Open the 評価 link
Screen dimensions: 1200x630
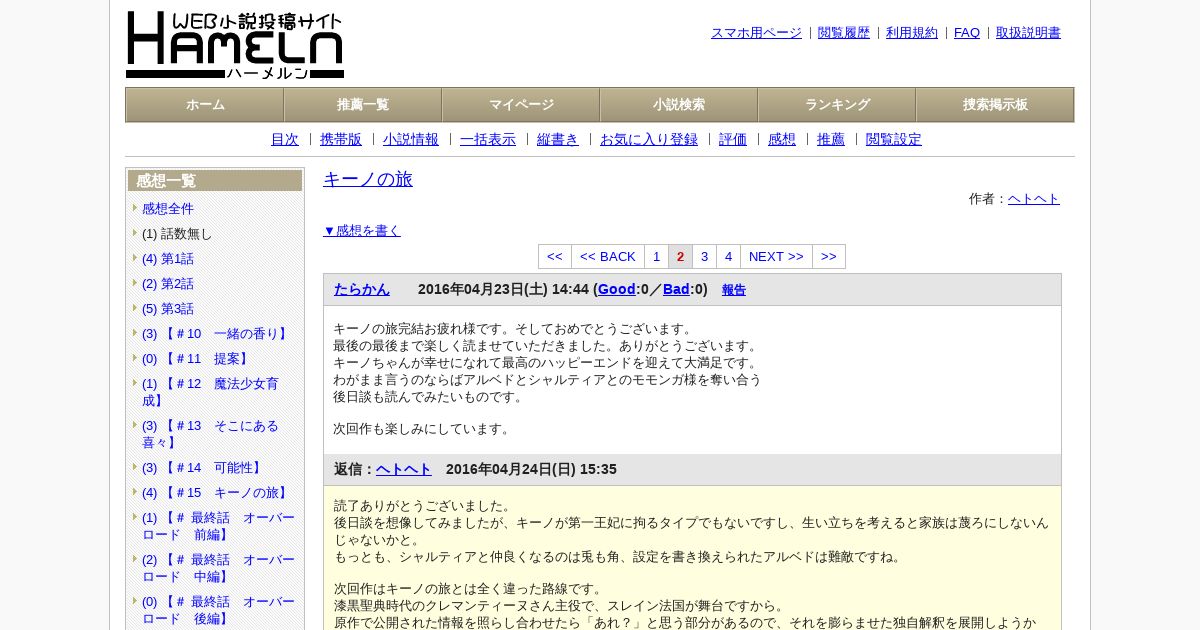(733, 139)
